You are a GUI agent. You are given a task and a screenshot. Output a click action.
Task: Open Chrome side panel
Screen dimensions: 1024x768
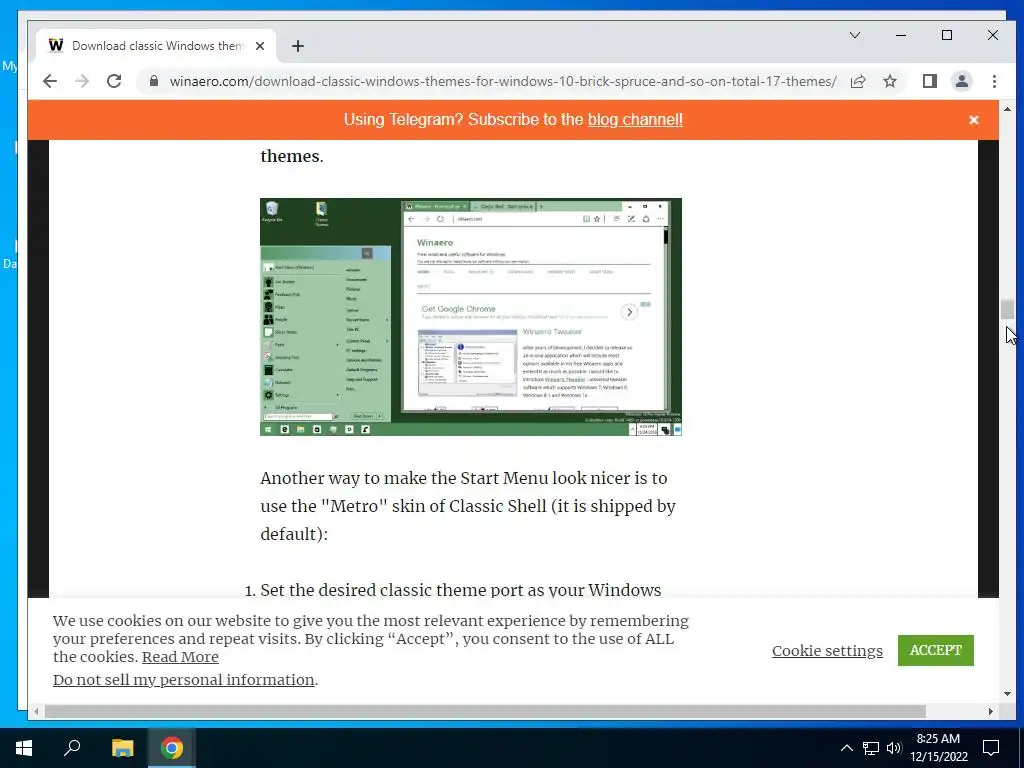click(929, 81)
